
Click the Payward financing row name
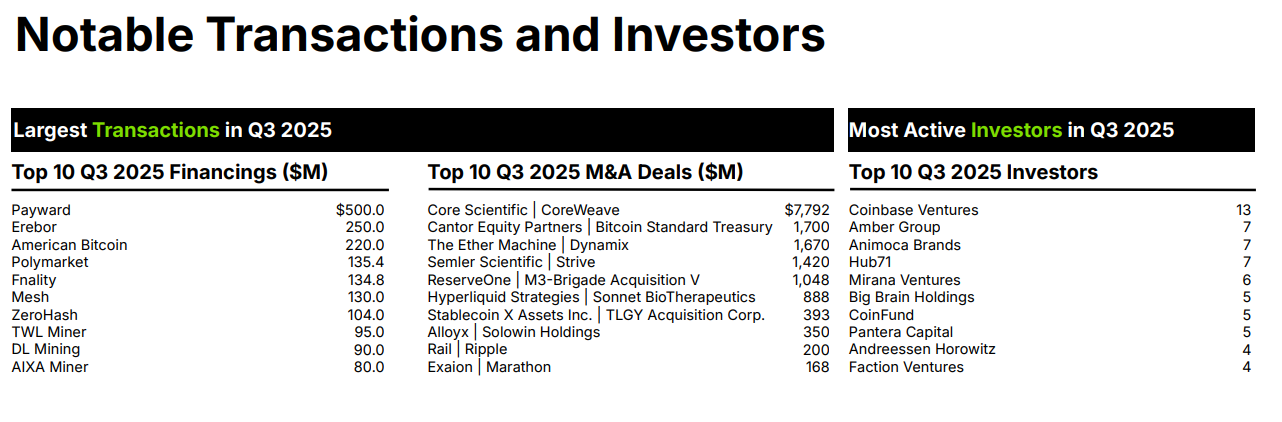(41, 210)
